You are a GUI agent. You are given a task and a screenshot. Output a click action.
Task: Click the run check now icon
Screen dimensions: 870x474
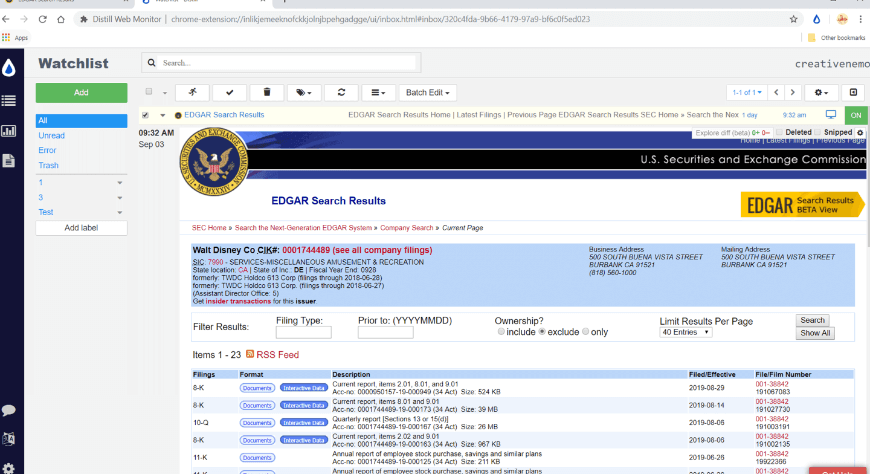[x=192, y=92]
